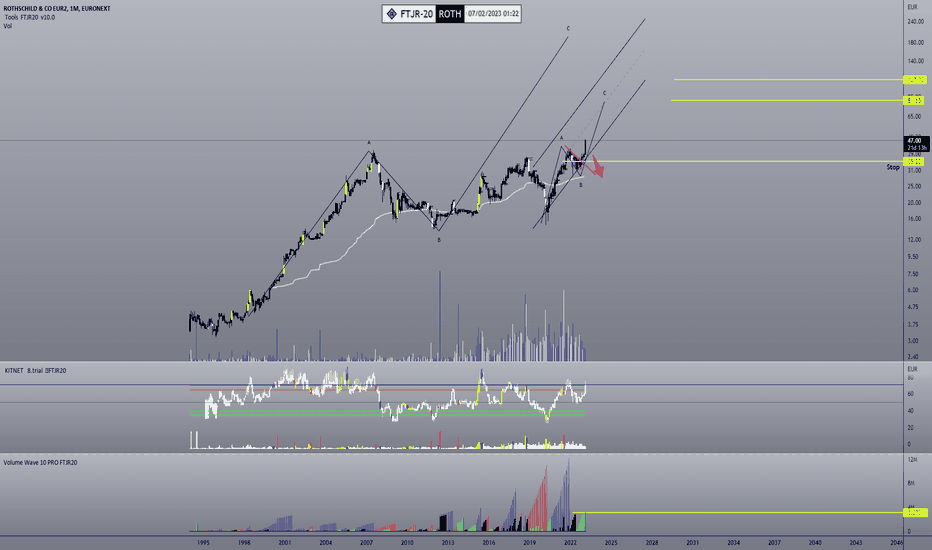This screenshot has height=550, width=932.
Task: Click the 31.00 price axis value
Action: tap(915, 171)
